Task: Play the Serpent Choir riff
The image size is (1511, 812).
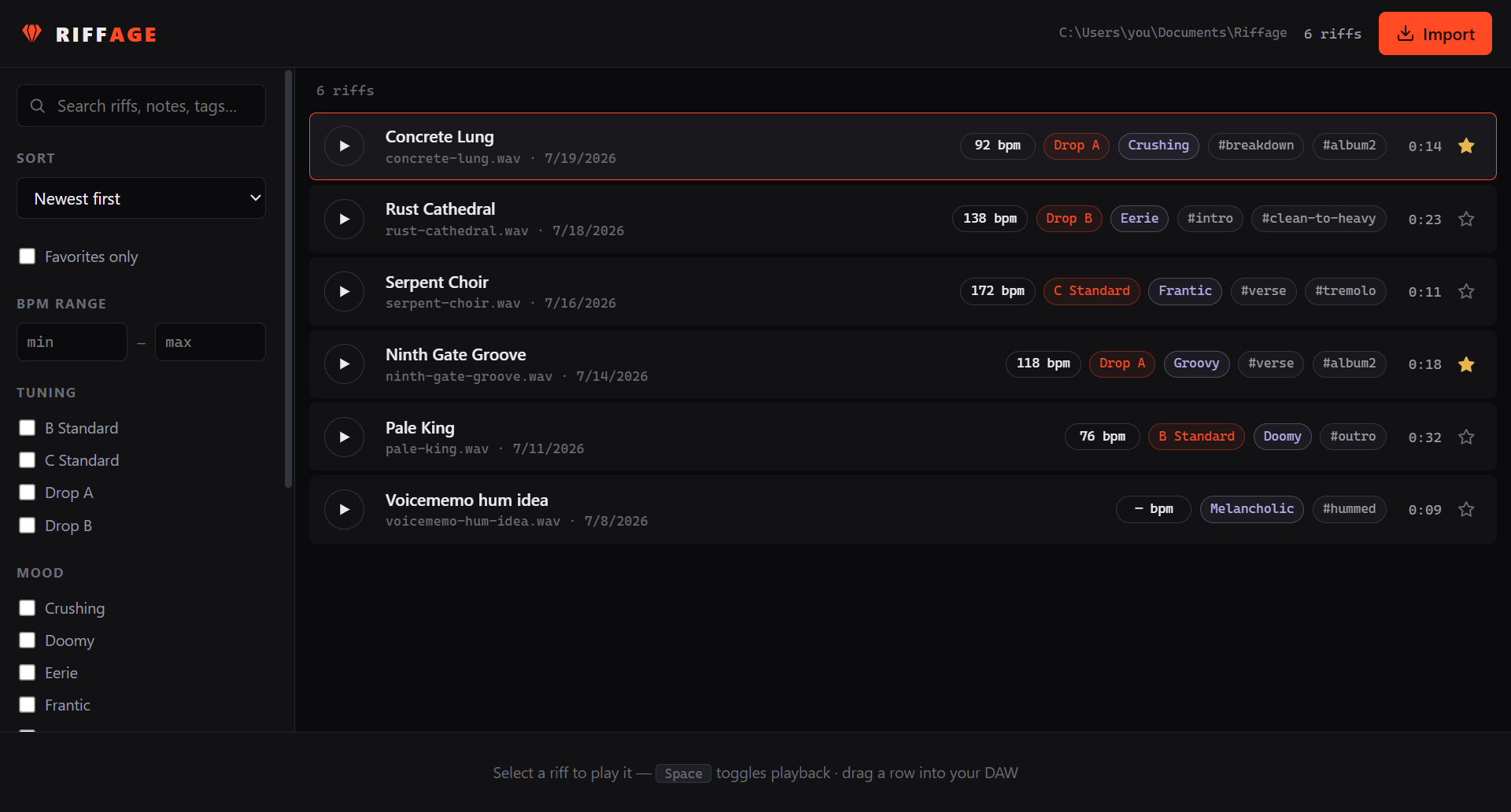Action: [344, 292]
